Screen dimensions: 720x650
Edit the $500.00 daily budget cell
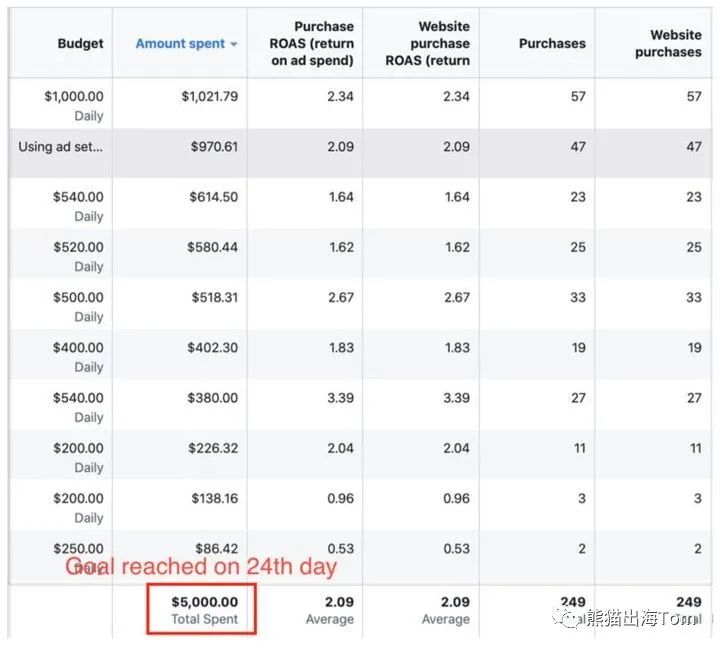(x=77, y=297)
